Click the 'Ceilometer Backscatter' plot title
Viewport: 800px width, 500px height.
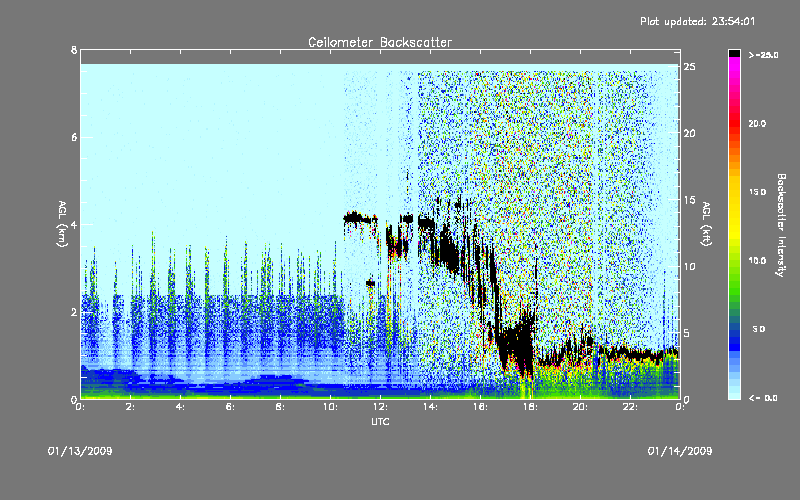click(x=380, y=42)
